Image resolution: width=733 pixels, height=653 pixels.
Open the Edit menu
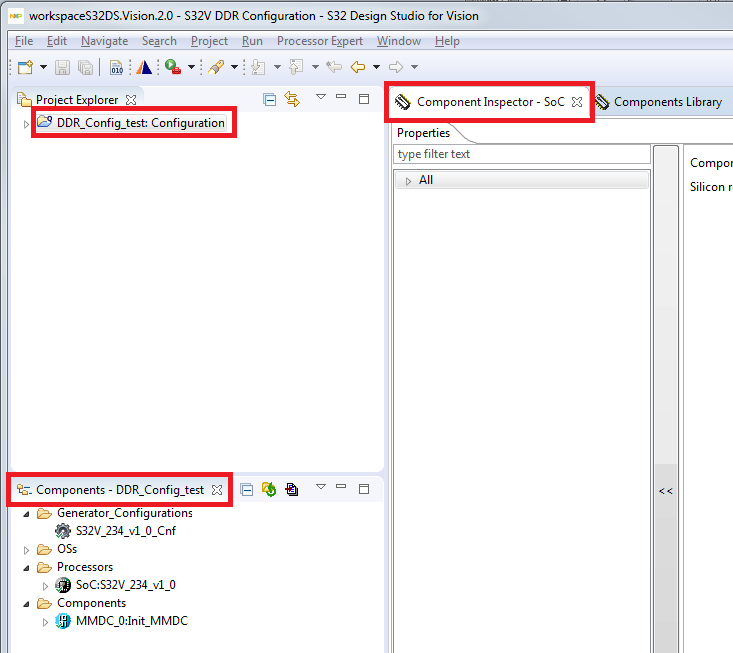click(x=57, y=41)
